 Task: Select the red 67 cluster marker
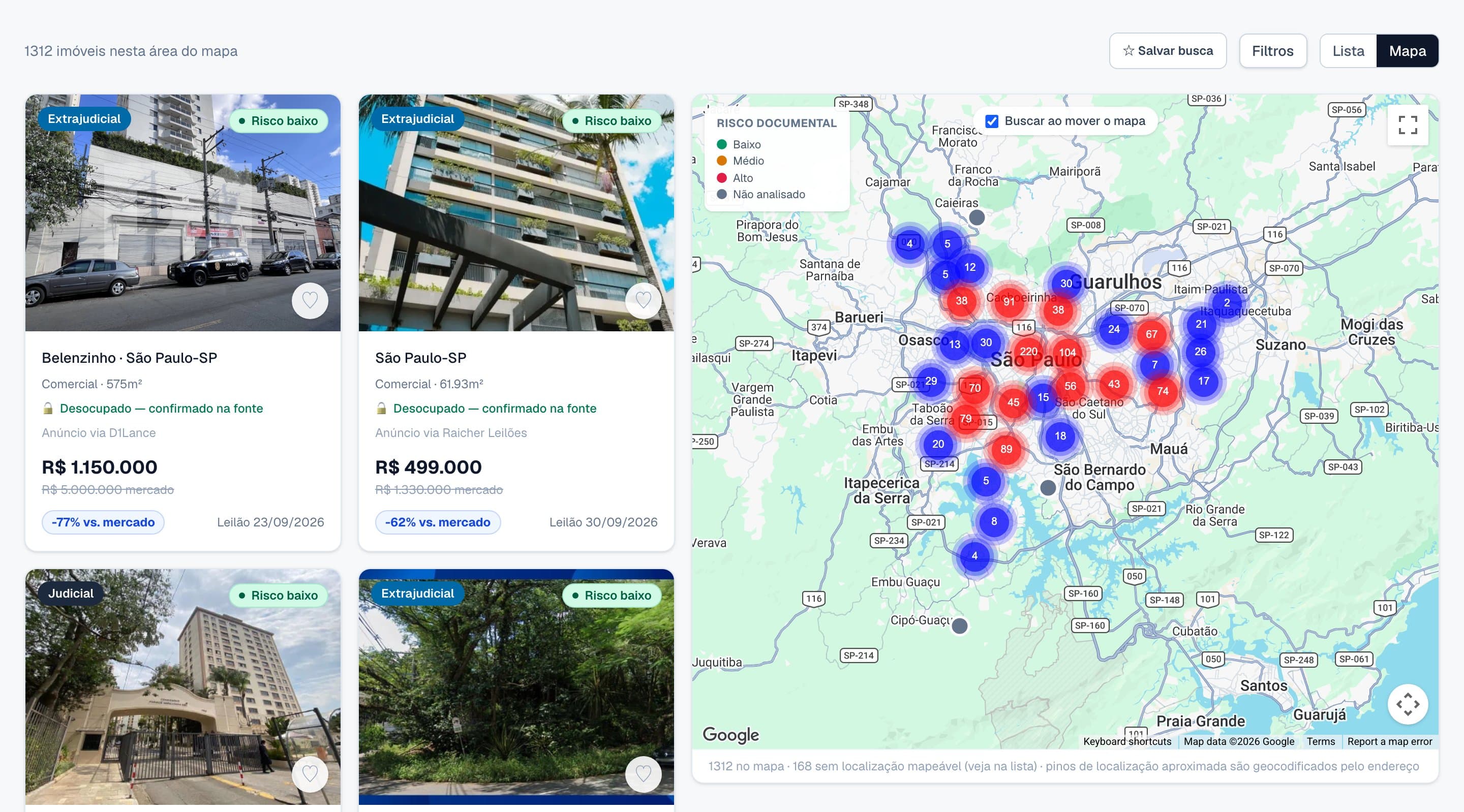(x=1151, y=334)
